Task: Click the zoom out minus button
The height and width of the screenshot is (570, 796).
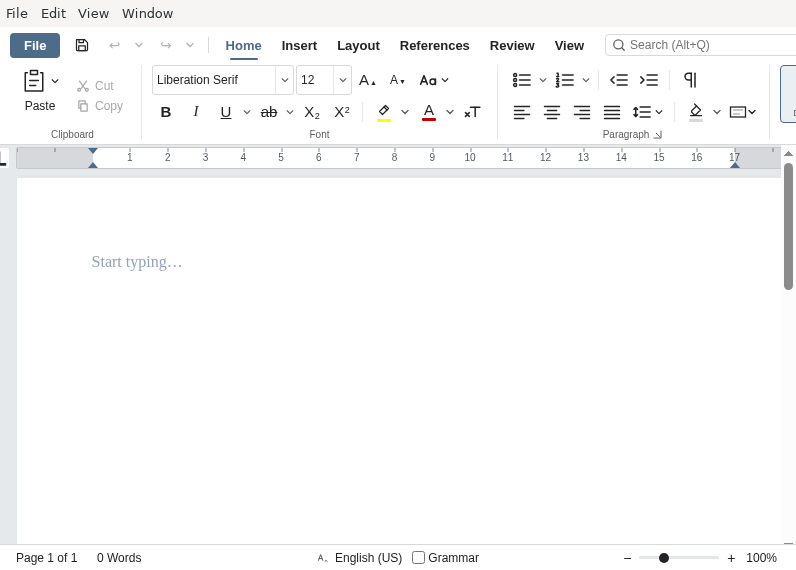Action: point(627,558)
